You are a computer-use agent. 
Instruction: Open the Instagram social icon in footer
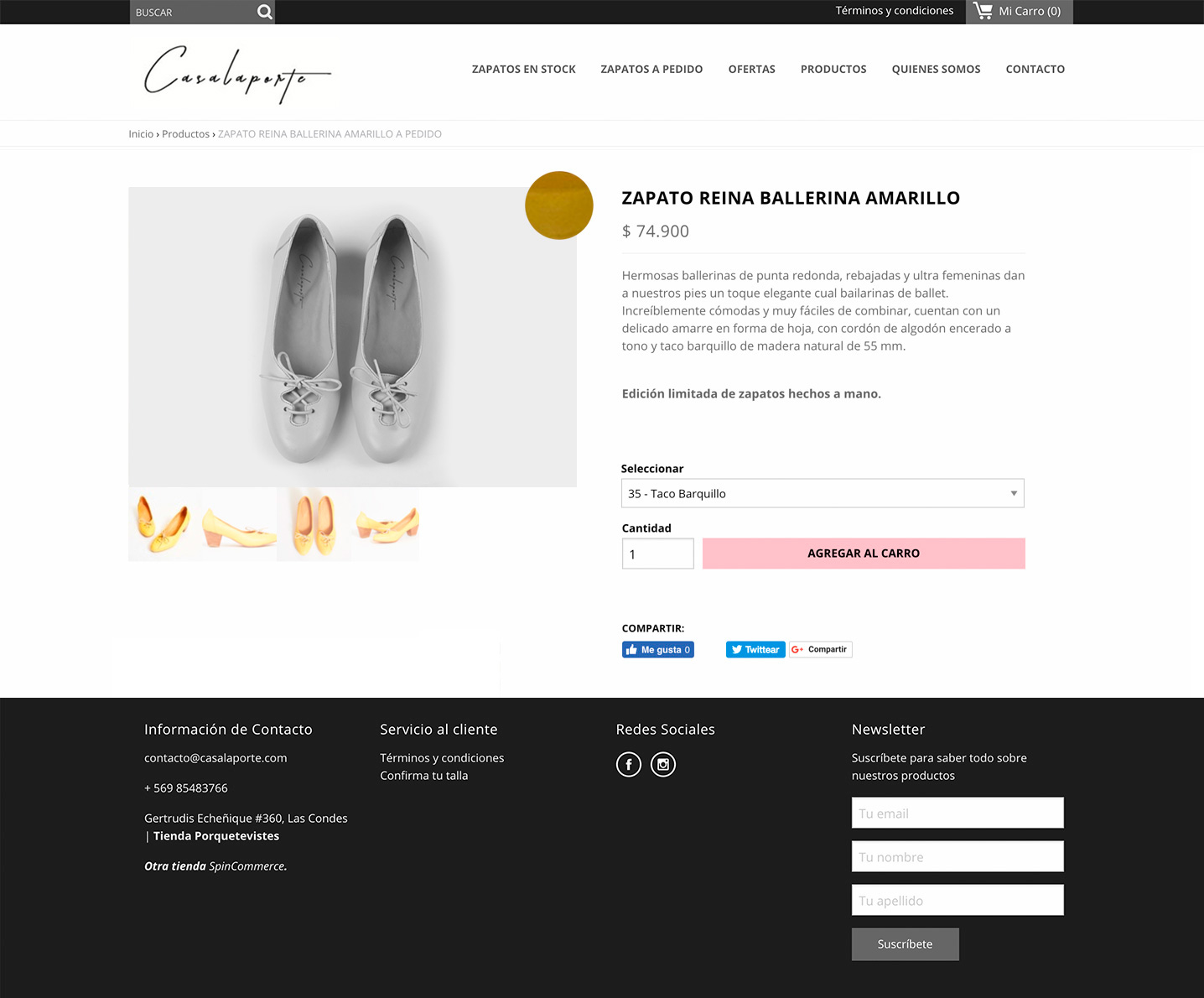tap(663, 764)
